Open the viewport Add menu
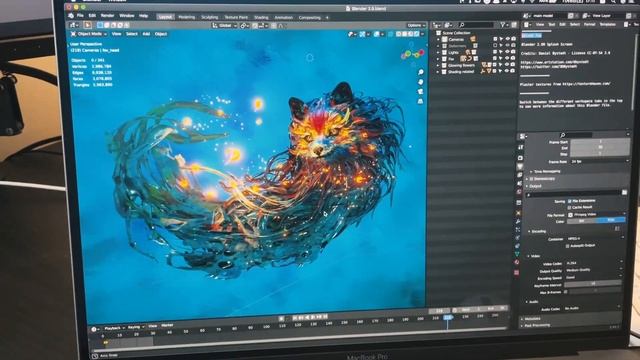This screenshot has height=360, width=640. (x=146, y=34)
